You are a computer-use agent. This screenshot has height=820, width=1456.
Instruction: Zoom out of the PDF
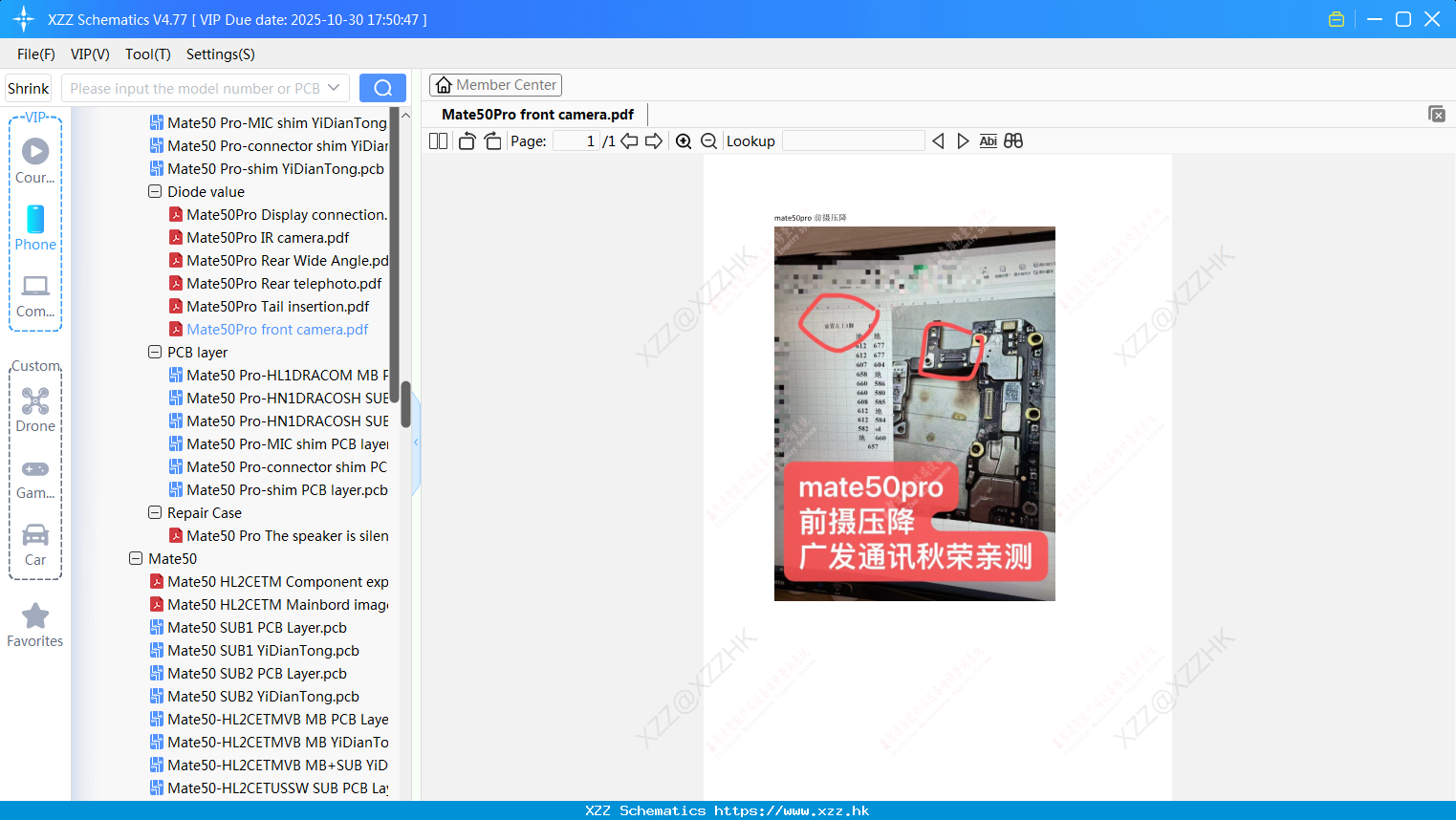click(708, 140)
